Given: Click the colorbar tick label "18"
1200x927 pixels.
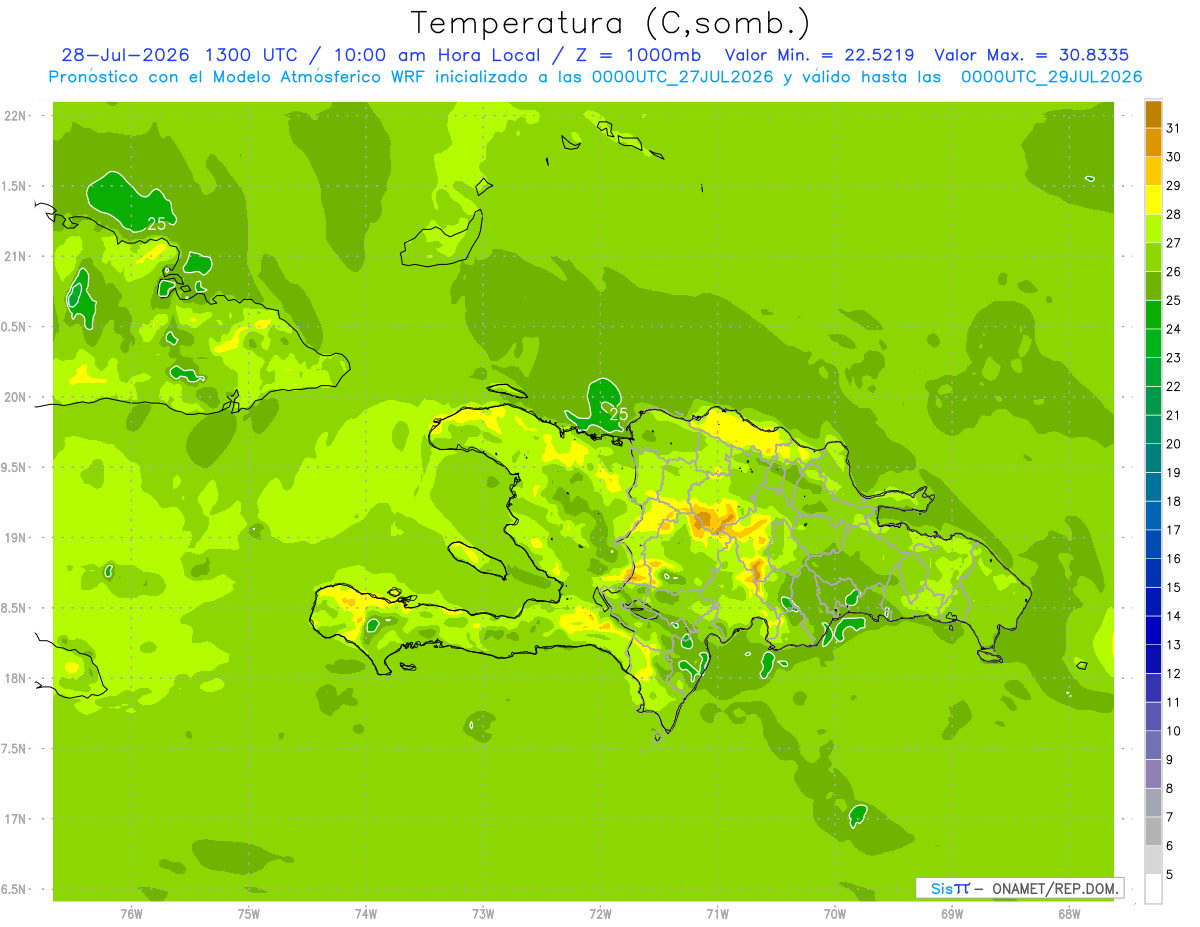Looking at the screenshot, I should (1173, 501).
